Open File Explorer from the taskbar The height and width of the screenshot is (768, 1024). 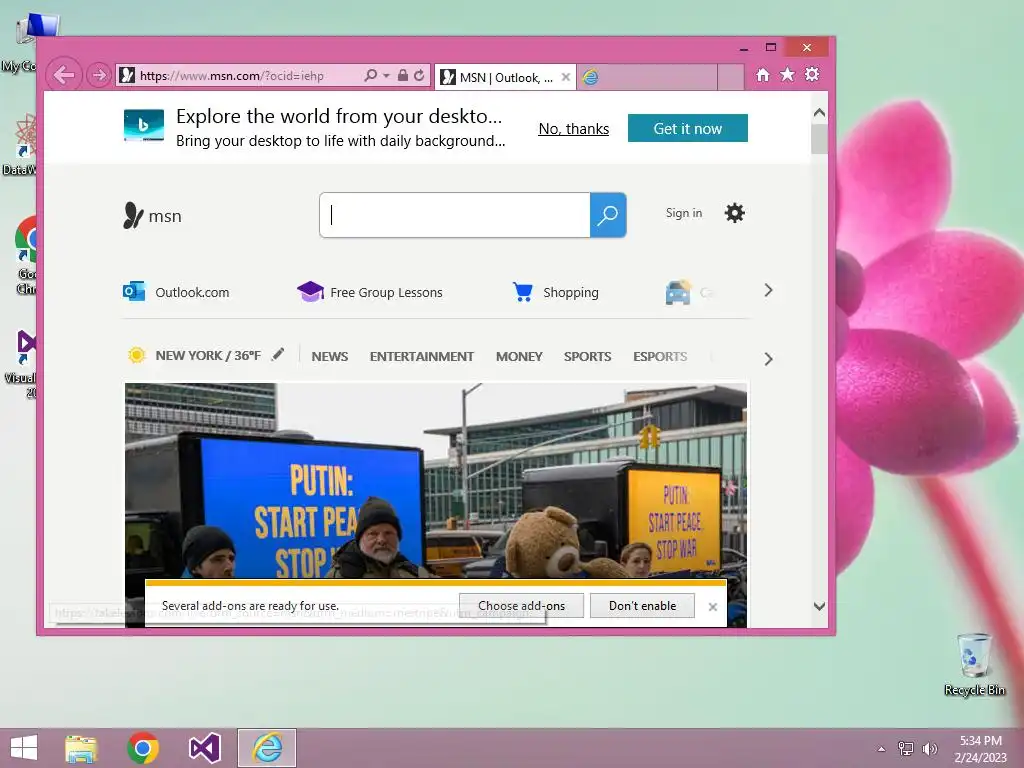[81, 748]
